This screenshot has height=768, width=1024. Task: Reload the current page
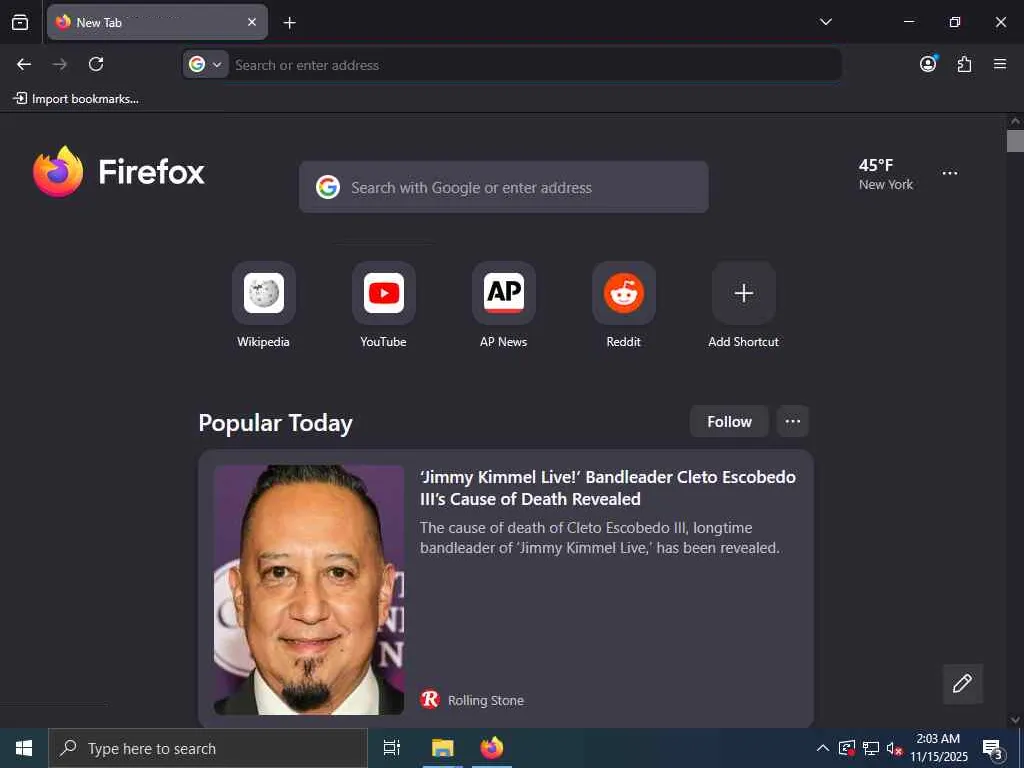[96, 64]
